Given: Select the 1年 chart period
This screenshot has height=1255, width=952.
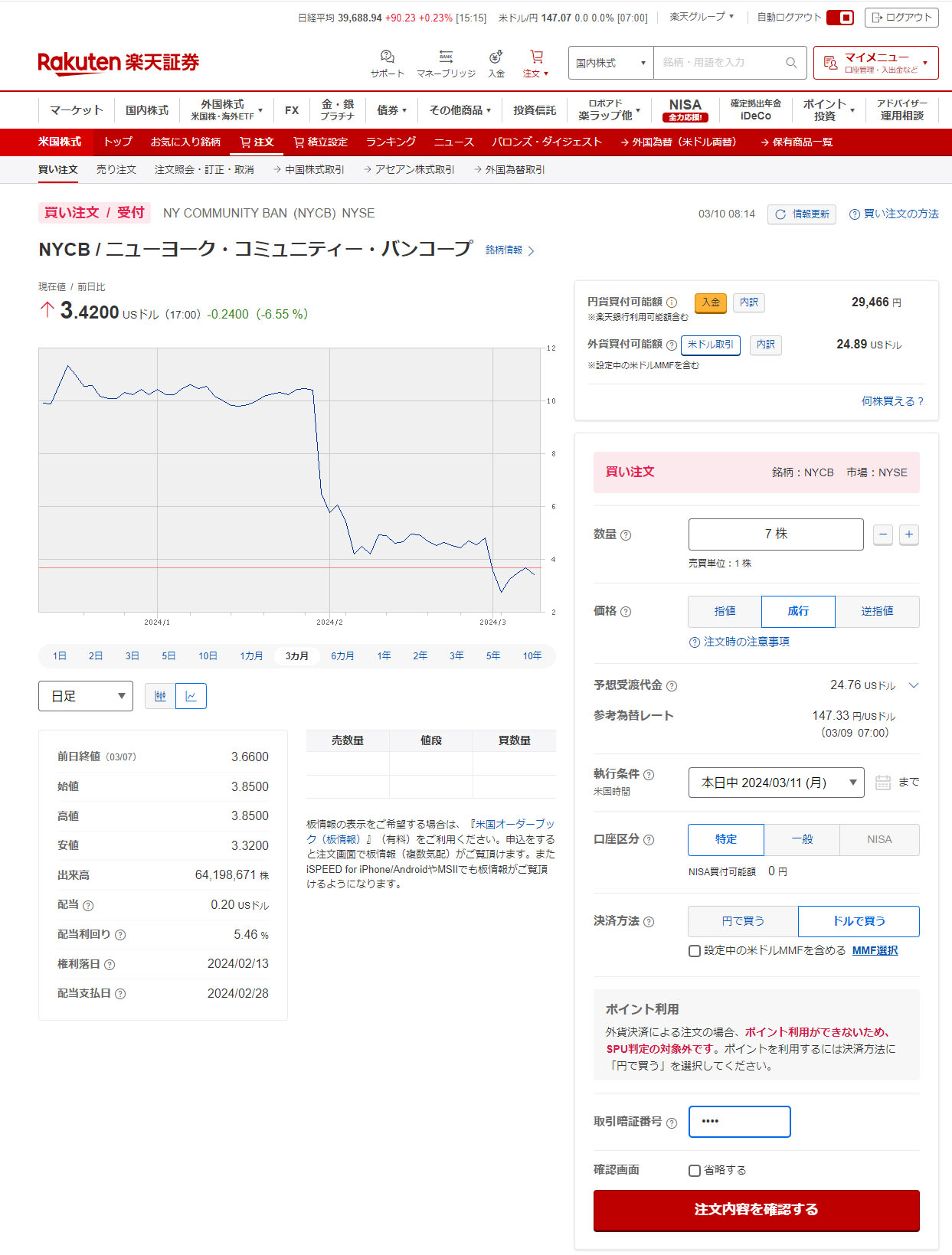Looking at the screenshot, I should click(384, 656).
